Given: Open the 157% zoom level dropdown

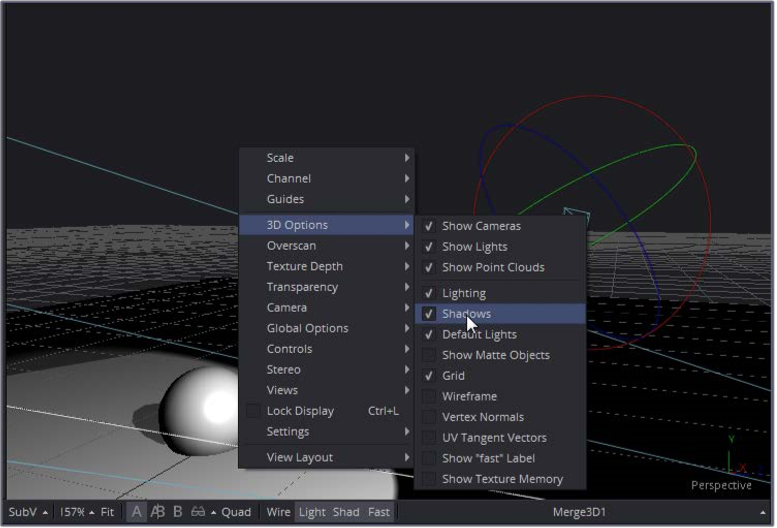Looking at the screenshot, I should pyautogui.click(x=75, y=512).
